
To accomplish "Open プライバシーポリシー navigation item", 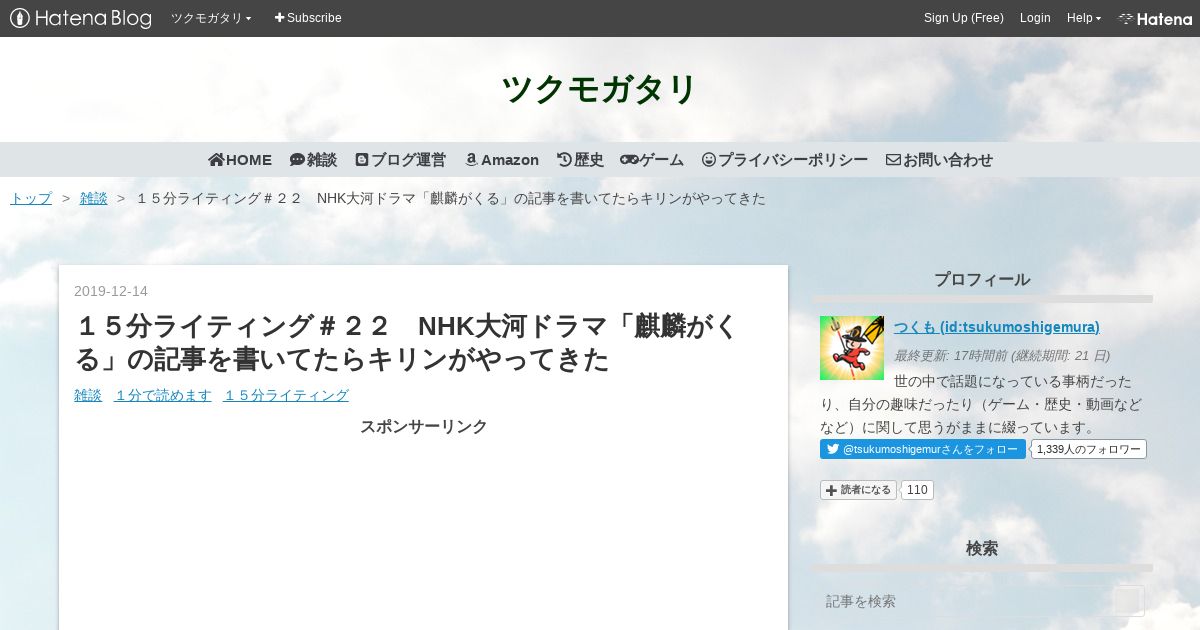I will click(785, 160).
